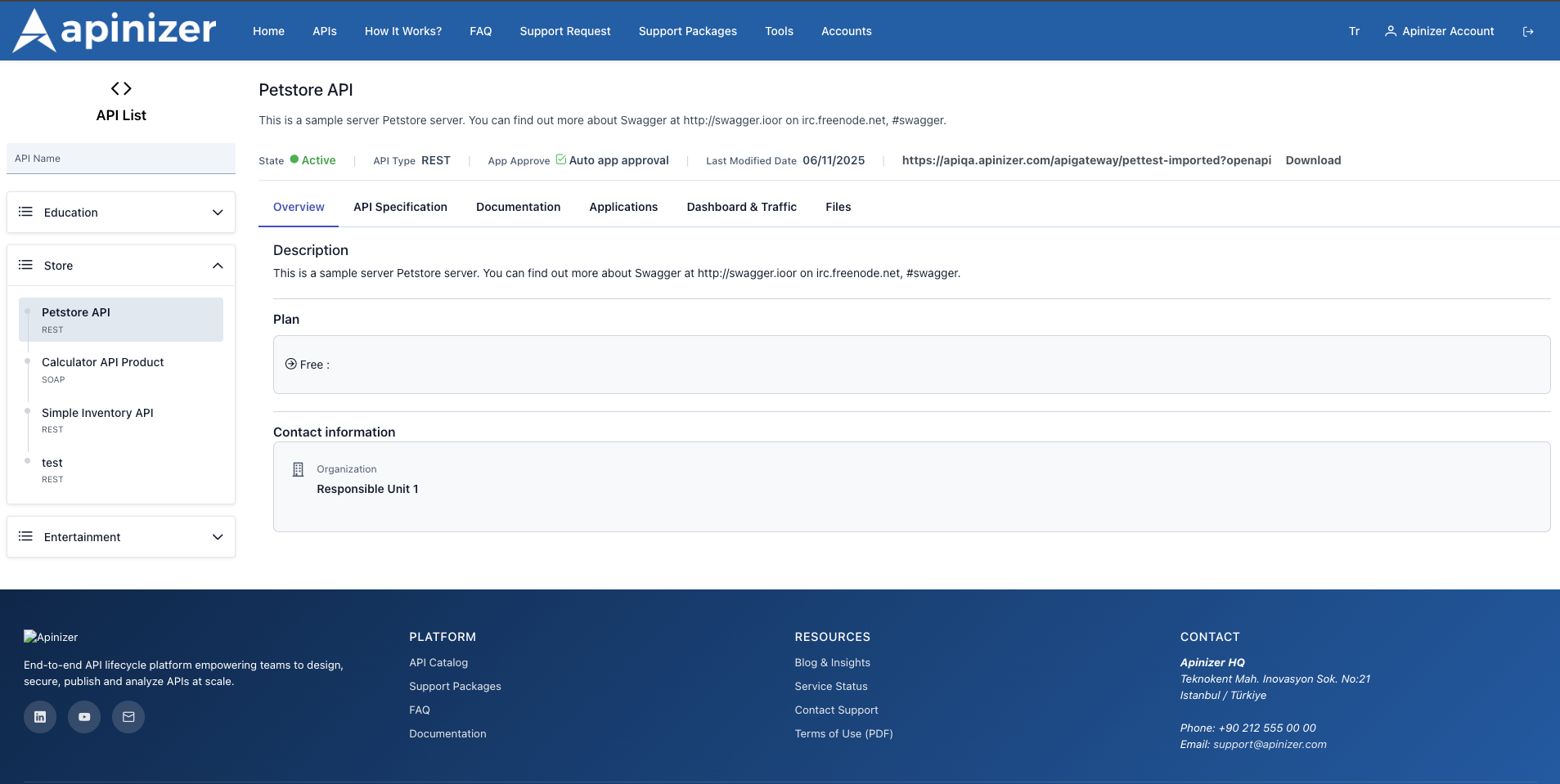Expand the Education category
Screen dimensions: 1560x784
[x=218, y=212]
